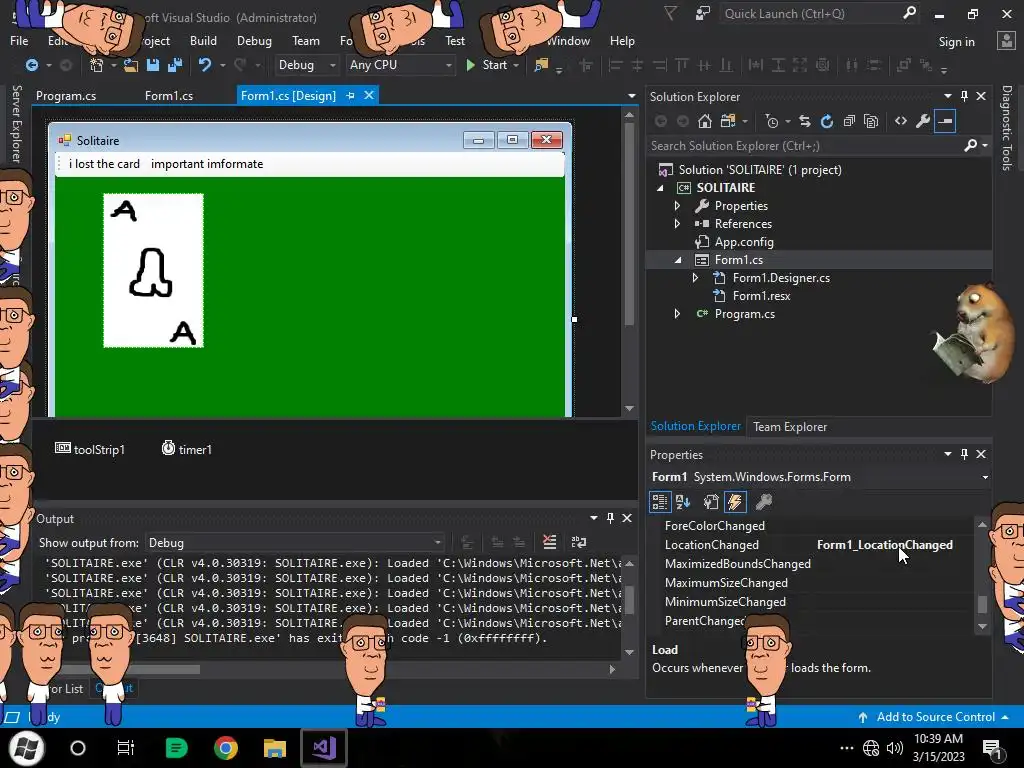The height and width of the screenshot is (768, 1024).
Task: Click the 'i lost the card' toolstrip button
Action: (104, 164)
